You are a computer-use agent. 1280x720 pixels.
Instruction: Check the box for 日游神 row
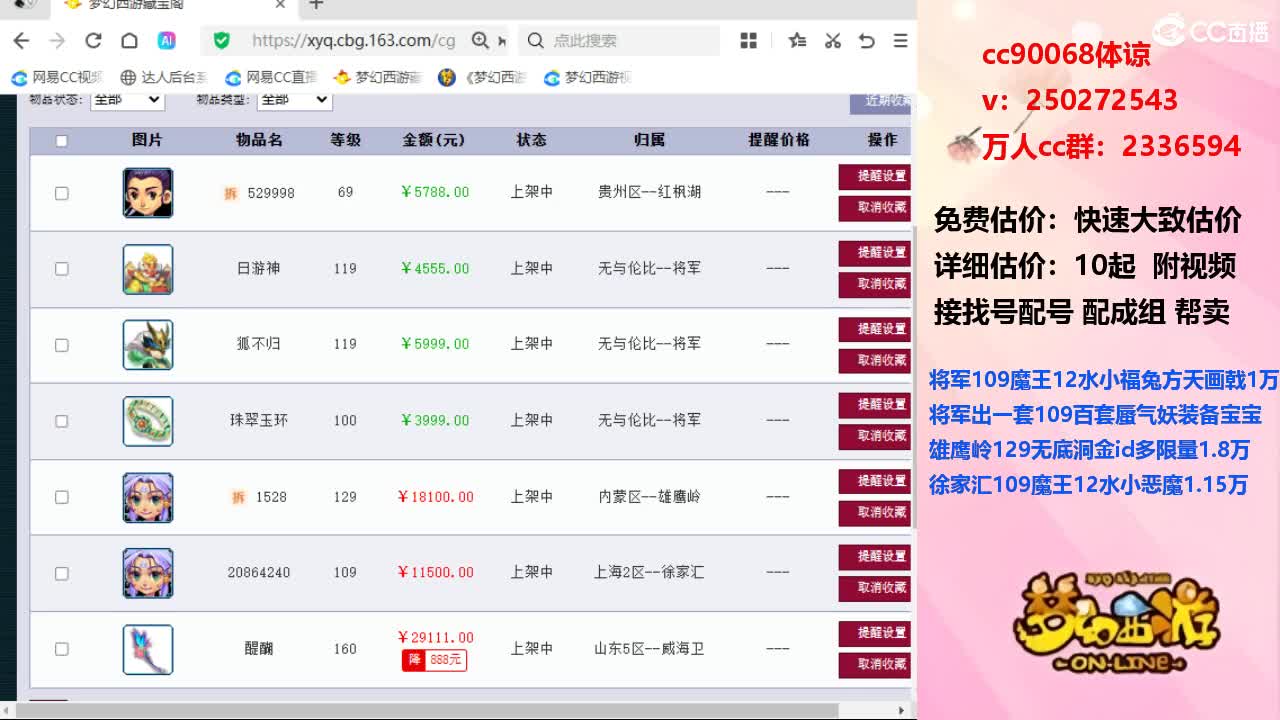[x=61, y=269]
